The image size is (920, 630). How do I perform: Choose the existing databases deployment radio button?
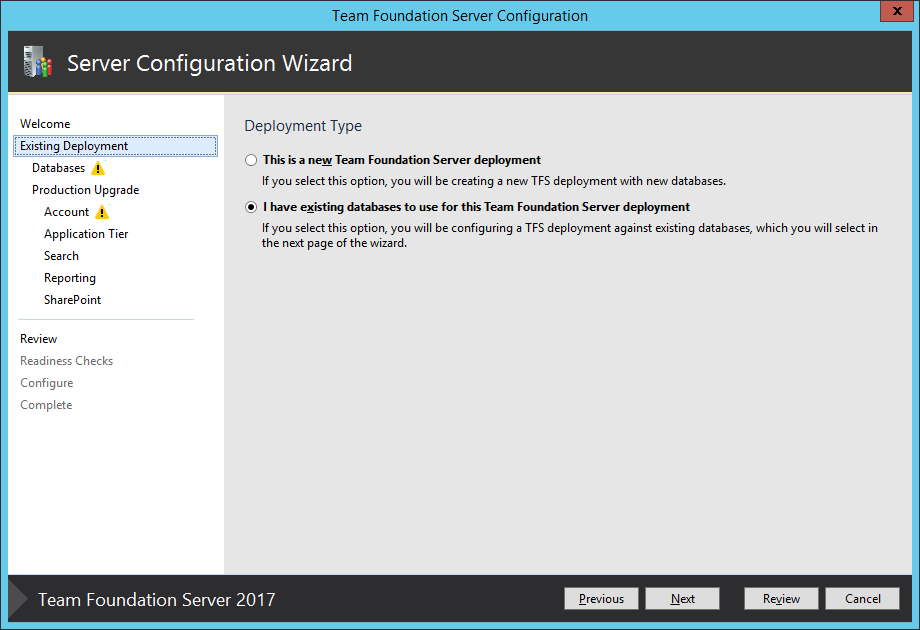tap(251, 207)
